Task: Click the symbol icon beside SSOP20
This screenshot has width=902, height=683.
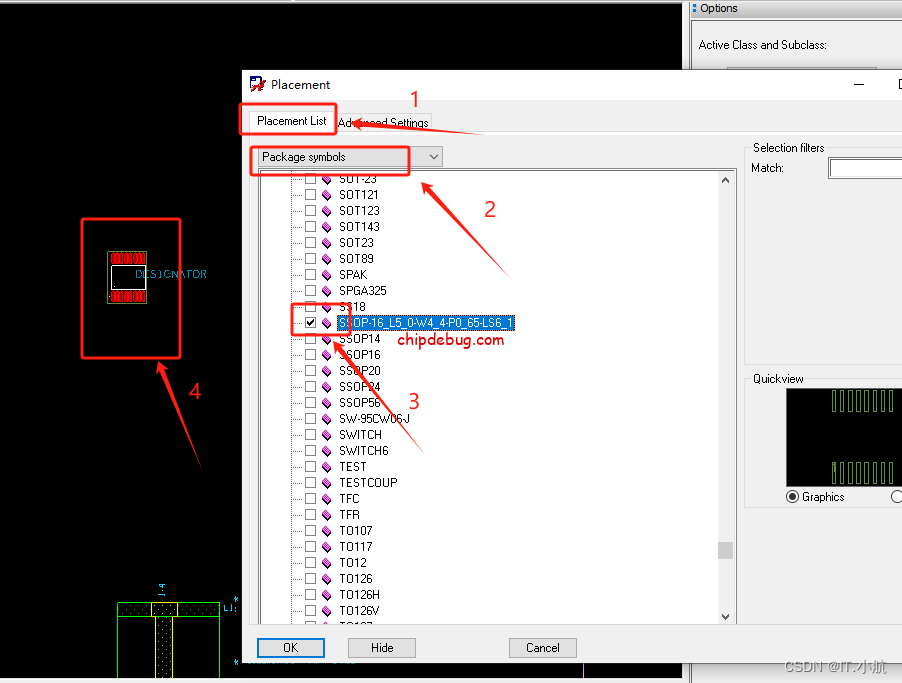Action: (x=327, y=371)
